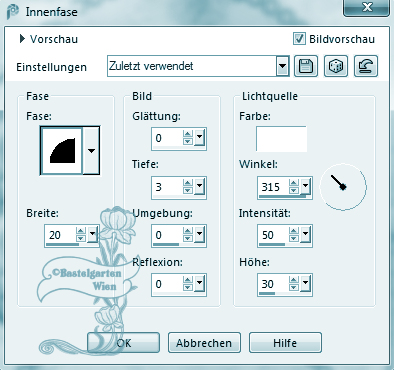Open the Winkel slider popup arrow
Viewport: 394px width, 370px height.
[x=305, y=187]
